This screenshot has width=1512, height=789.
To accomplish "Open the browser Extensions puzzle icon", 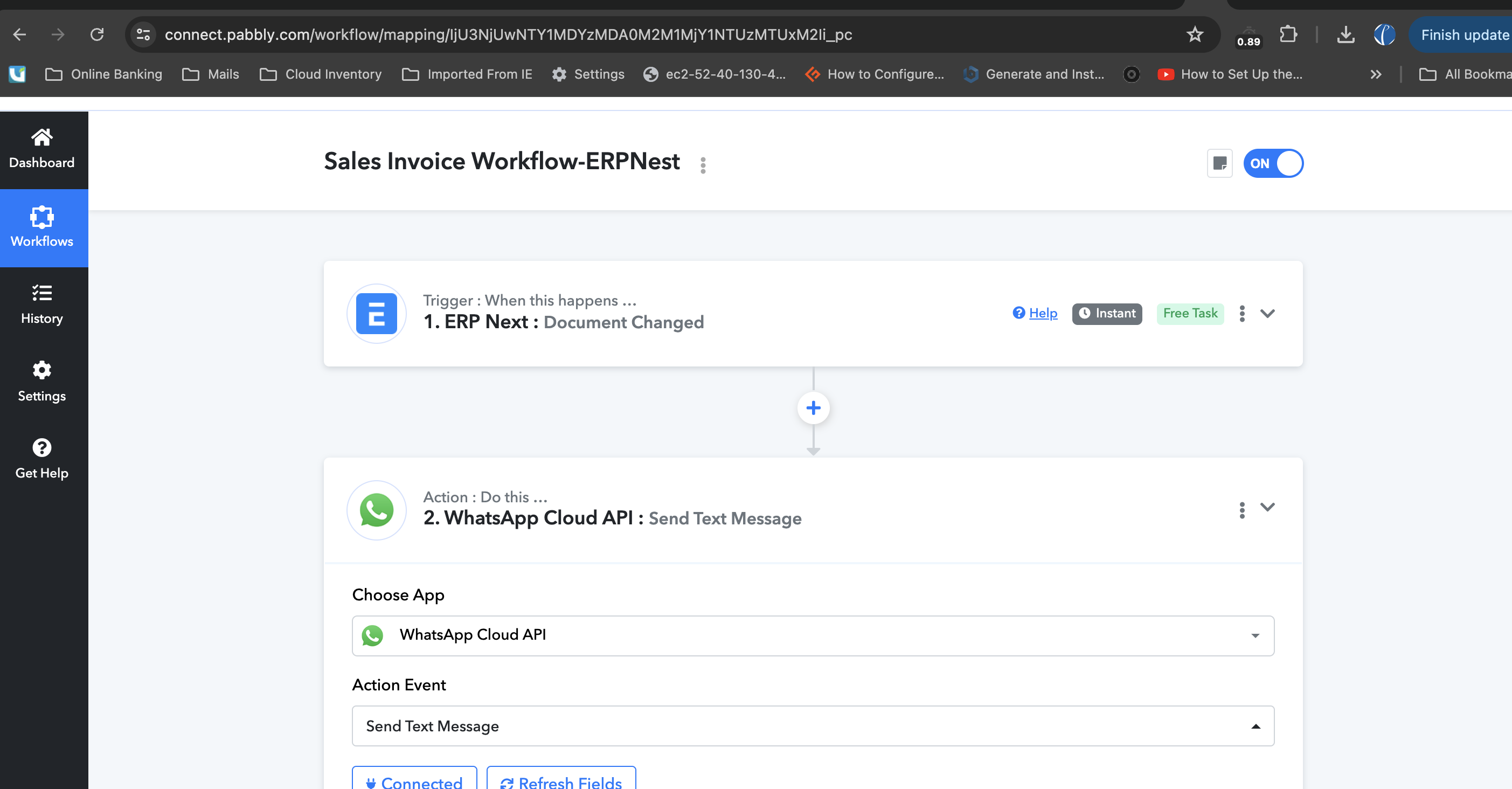I will (x=1288, y=34).
